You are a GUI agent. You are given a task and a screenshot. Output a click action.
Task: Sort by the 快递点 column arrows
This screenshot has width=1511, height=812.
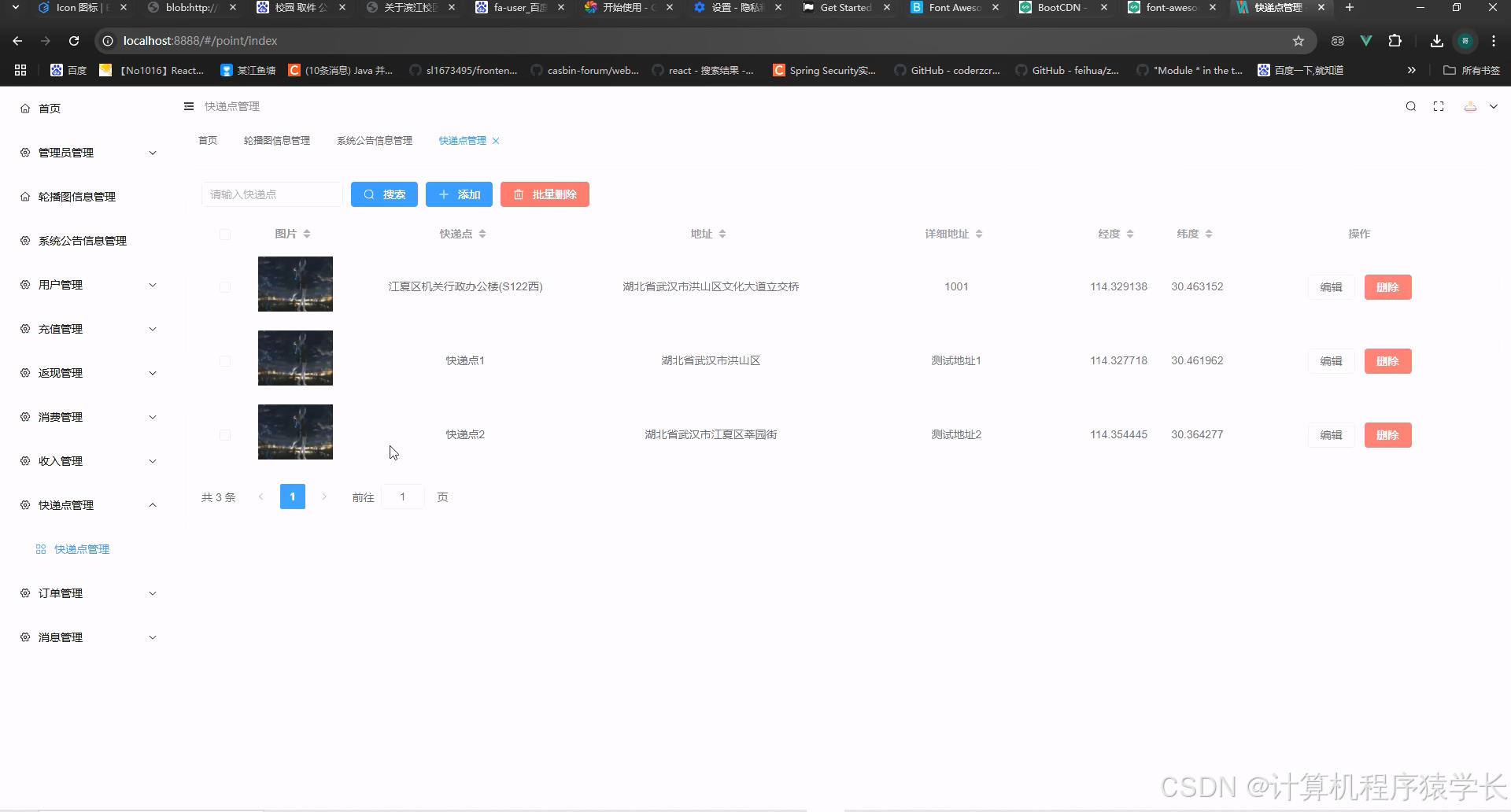coord(482,234)
